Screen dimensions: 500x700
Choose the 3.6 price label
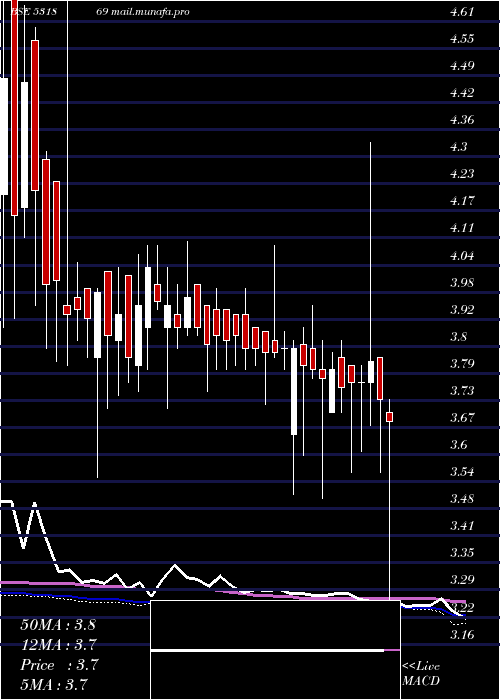click(458, 445)
